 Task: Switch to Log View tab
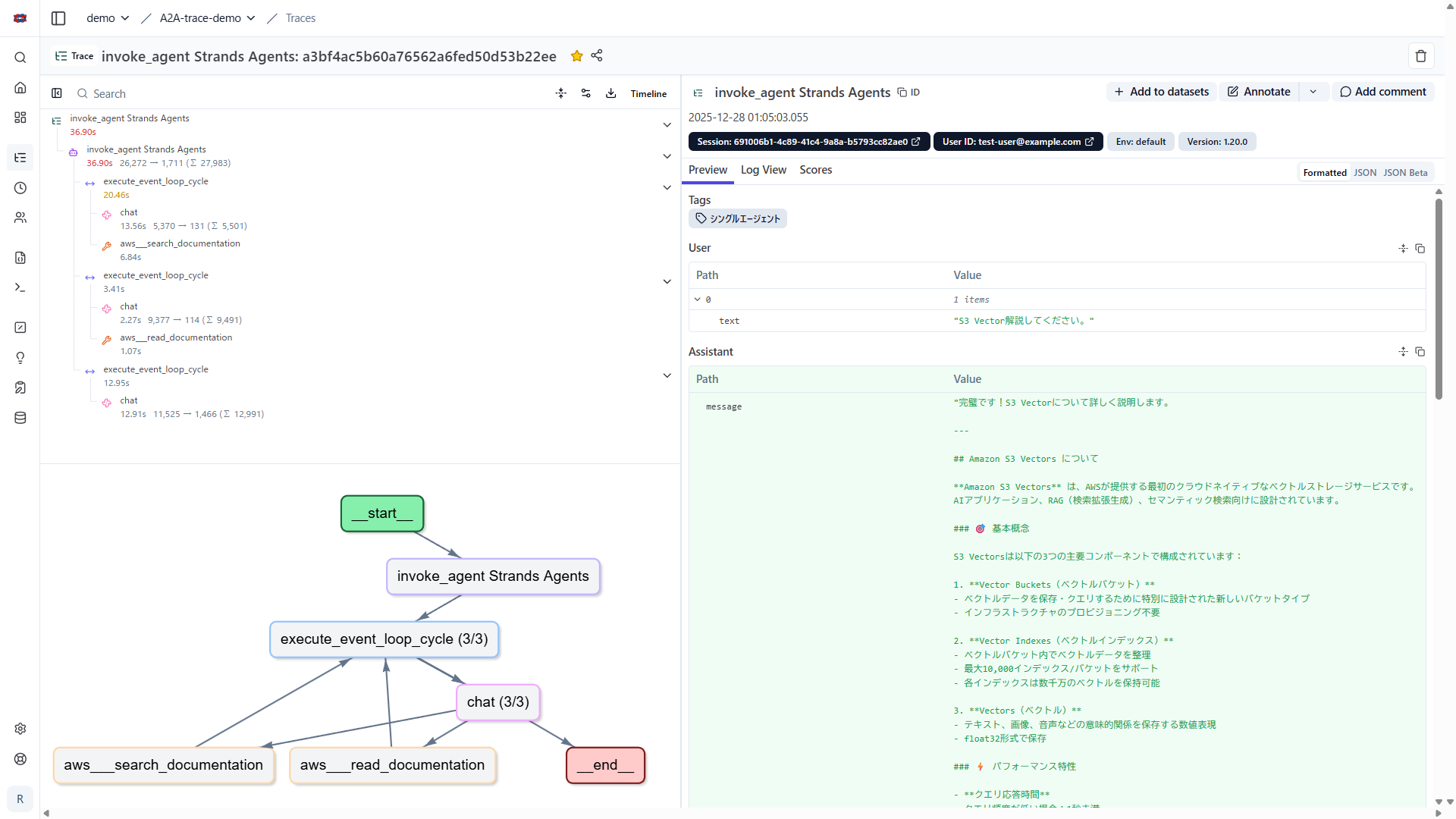[x=763, y=170]
